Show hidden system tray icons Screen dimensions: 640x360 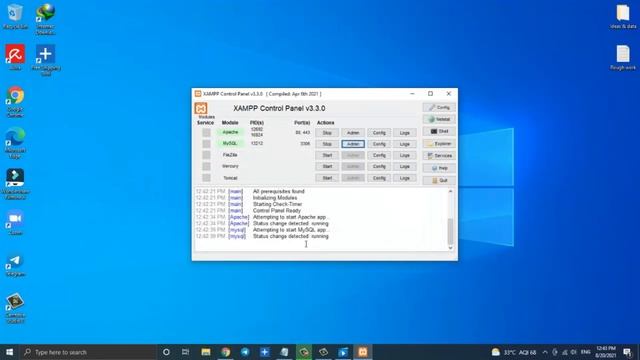[545, 352]
